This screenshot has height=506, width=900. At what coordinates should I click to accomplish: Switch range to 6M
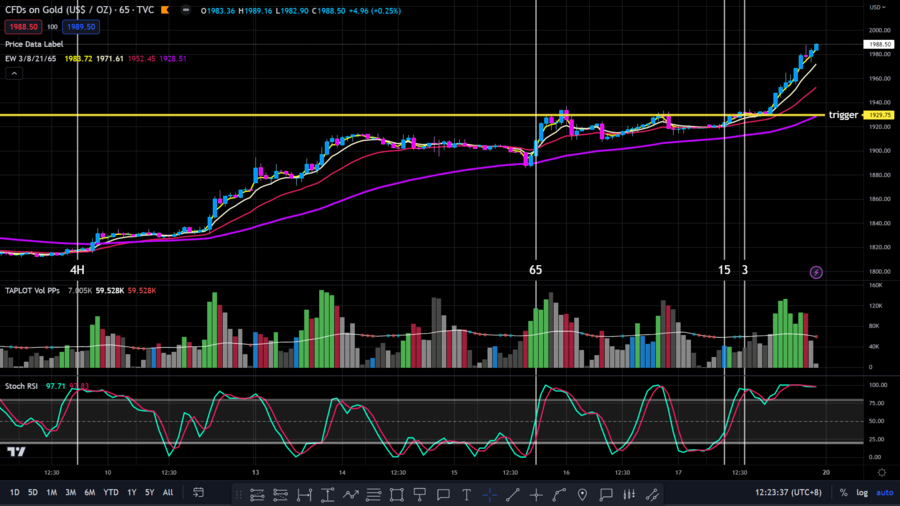pos(90,492)
